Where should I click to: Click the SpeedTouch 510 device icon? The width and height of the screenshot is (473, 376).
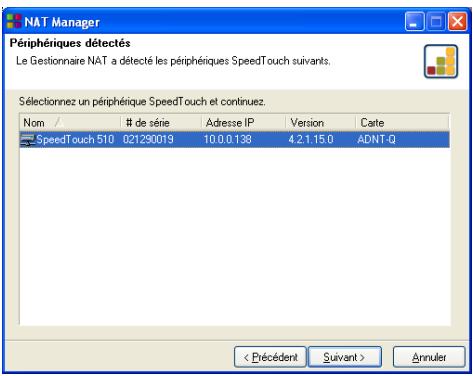(x=27, y=140)
